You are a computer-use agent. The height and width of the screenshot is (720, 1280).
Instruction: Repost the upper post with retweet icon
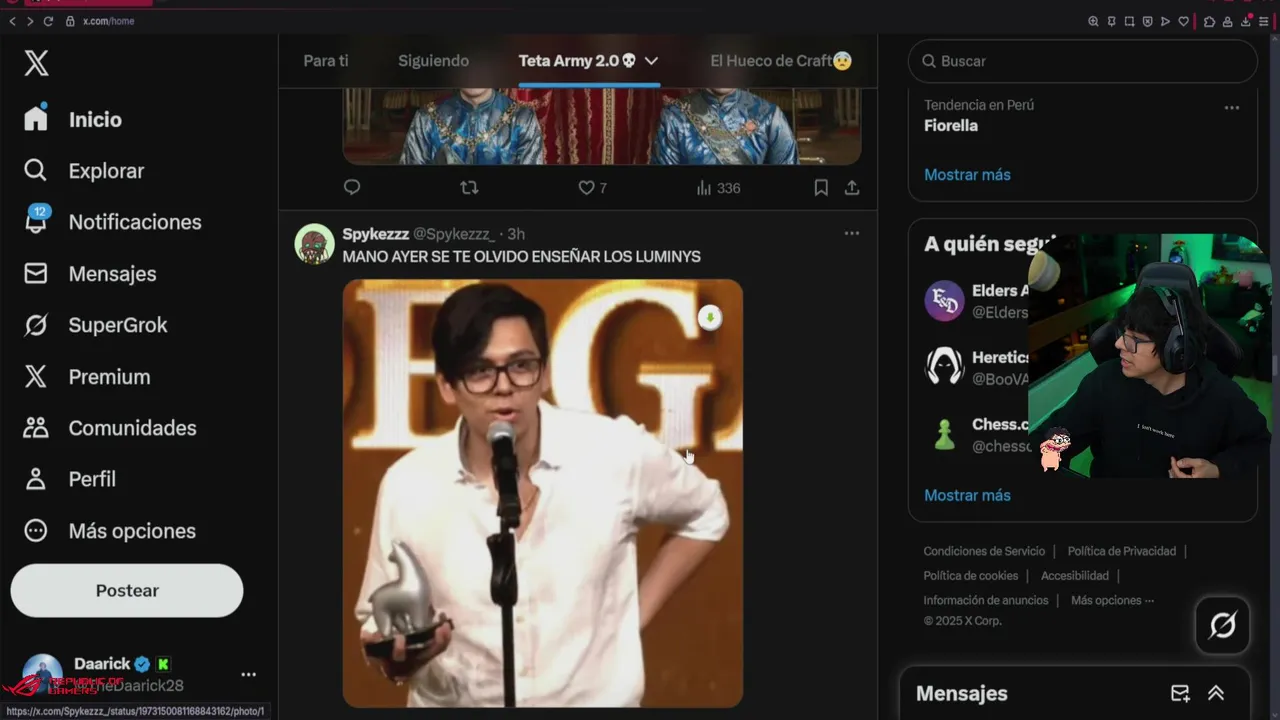click(469, 188)
